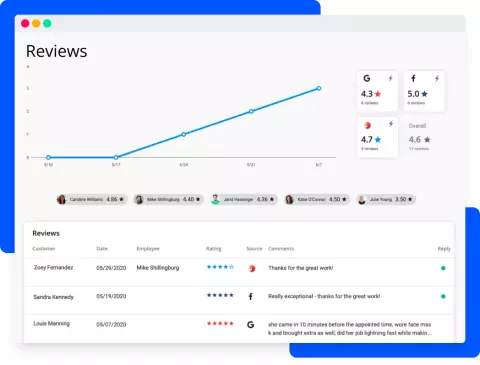Click the chart data point at value 3

point(319,88)
